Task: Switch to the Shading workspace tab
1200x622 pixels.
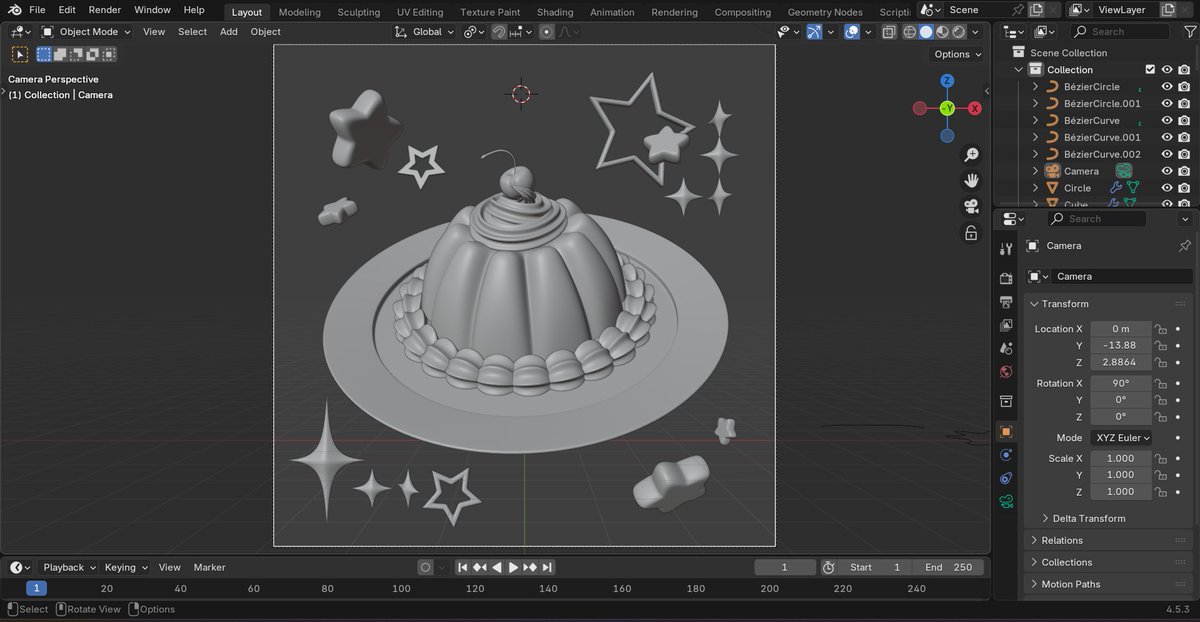Action: click(x=555, y=12)
